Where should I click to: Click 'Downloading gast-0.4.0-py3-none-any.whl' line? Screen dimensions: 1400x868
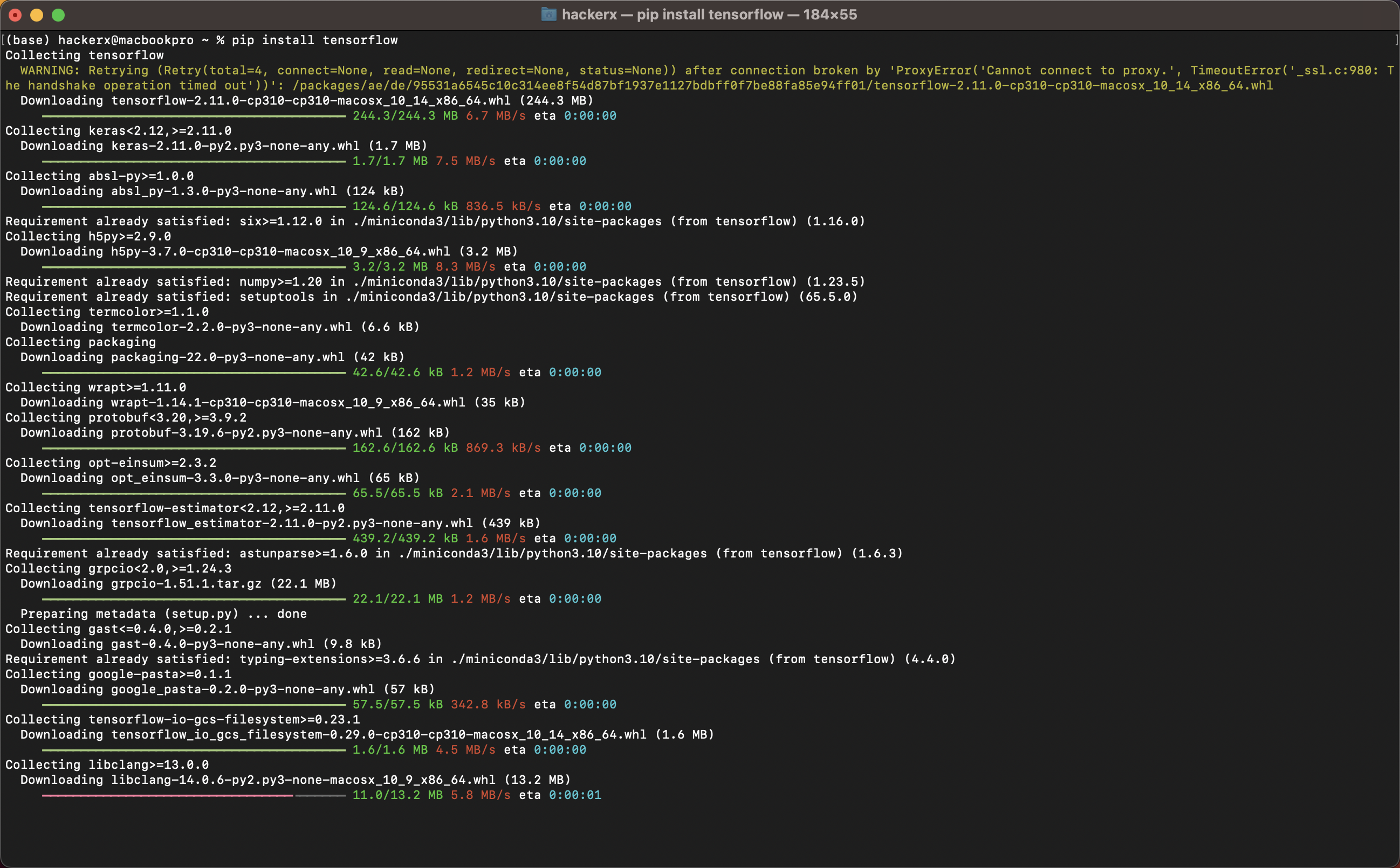(201, 644)
